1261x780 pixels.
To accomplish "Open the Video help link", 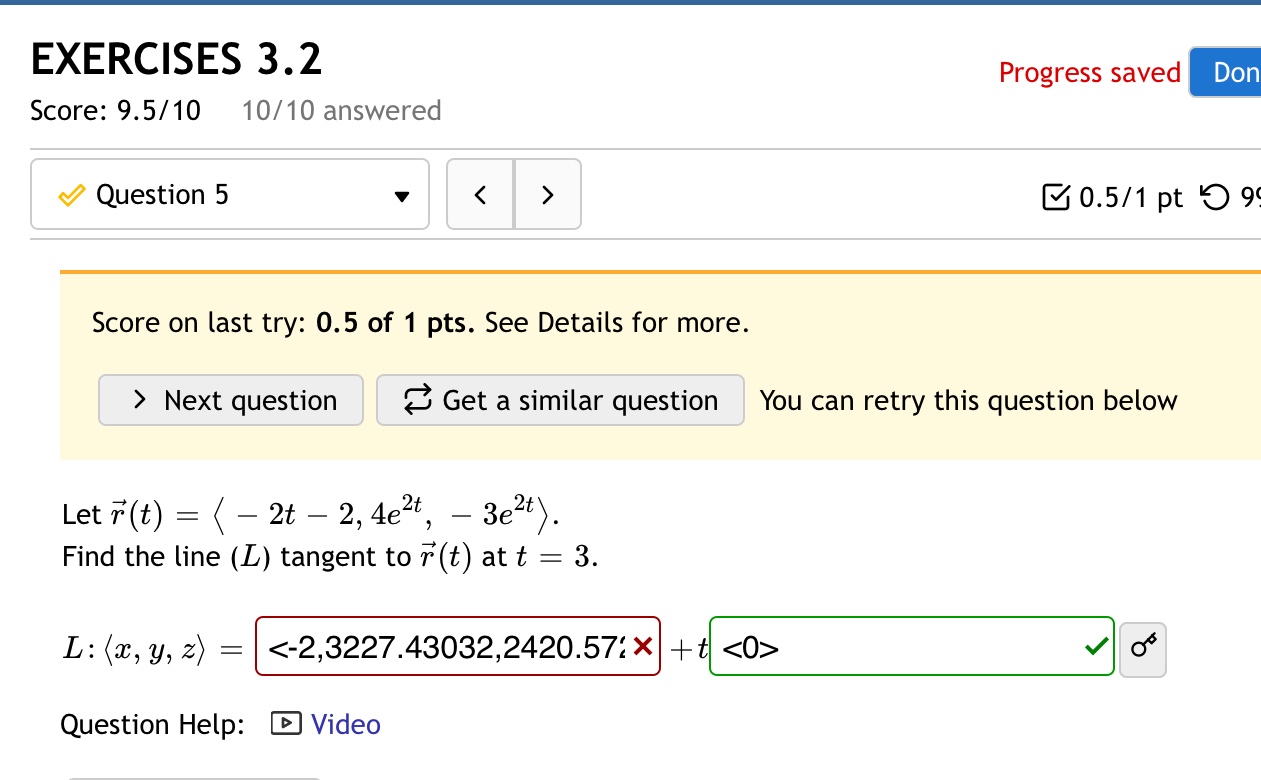I will [x=345, y=724].
